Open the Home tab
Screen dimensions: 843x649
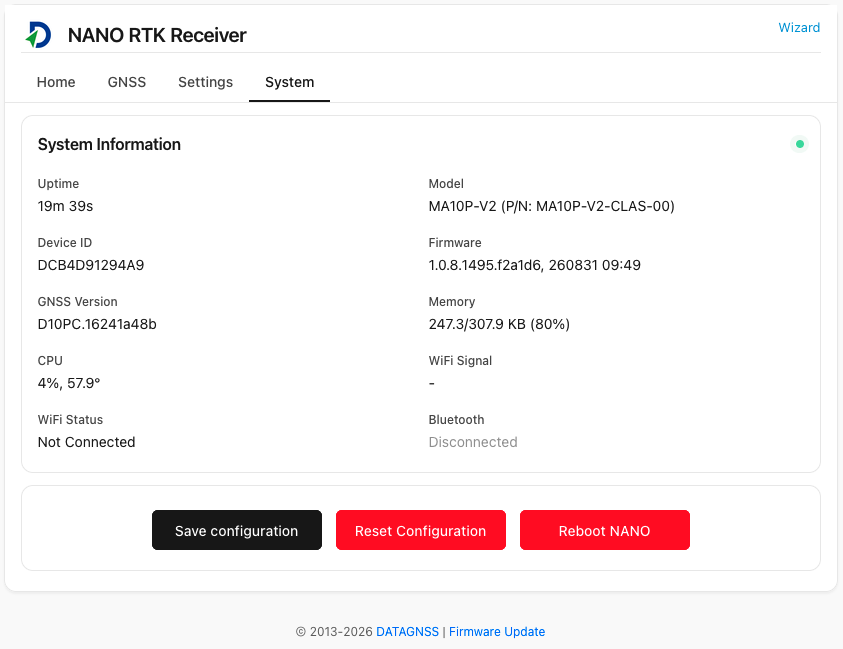[56, 82]
